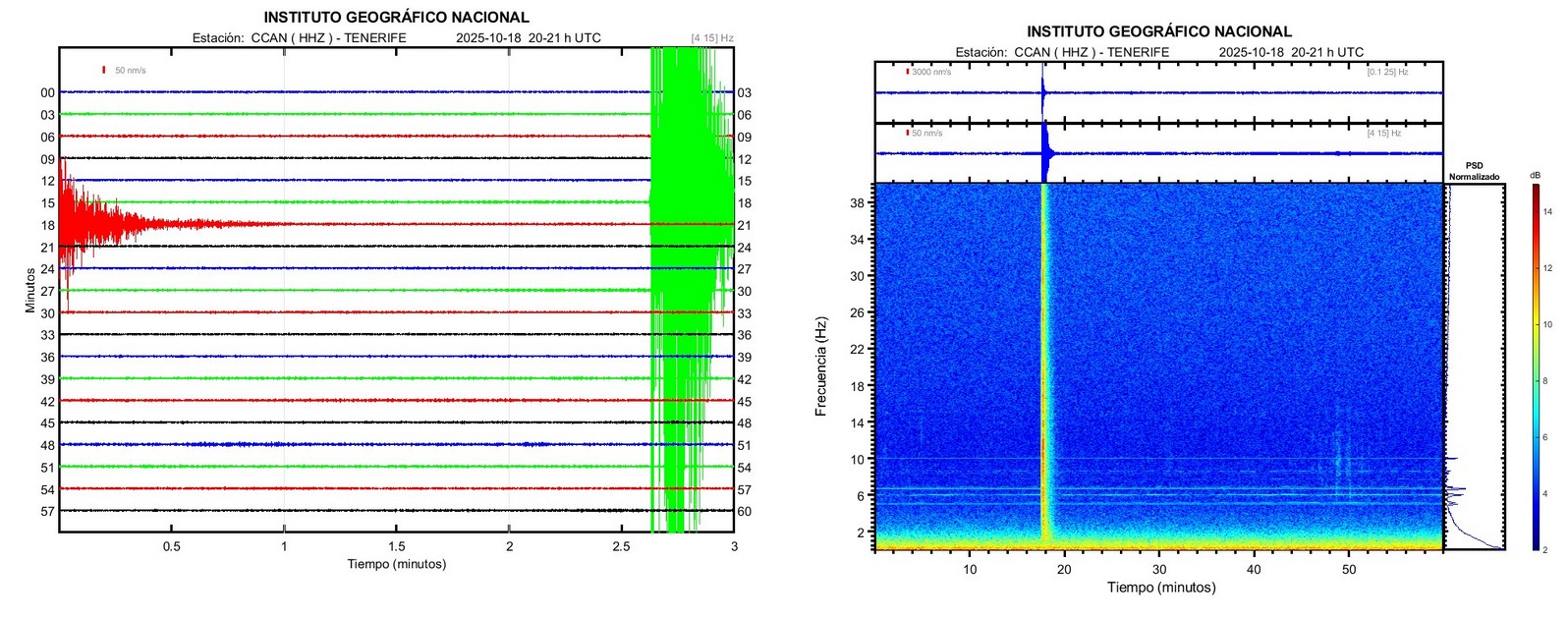Click the Tiempo (minutos) label under the spectrogram

point(1161,587)
